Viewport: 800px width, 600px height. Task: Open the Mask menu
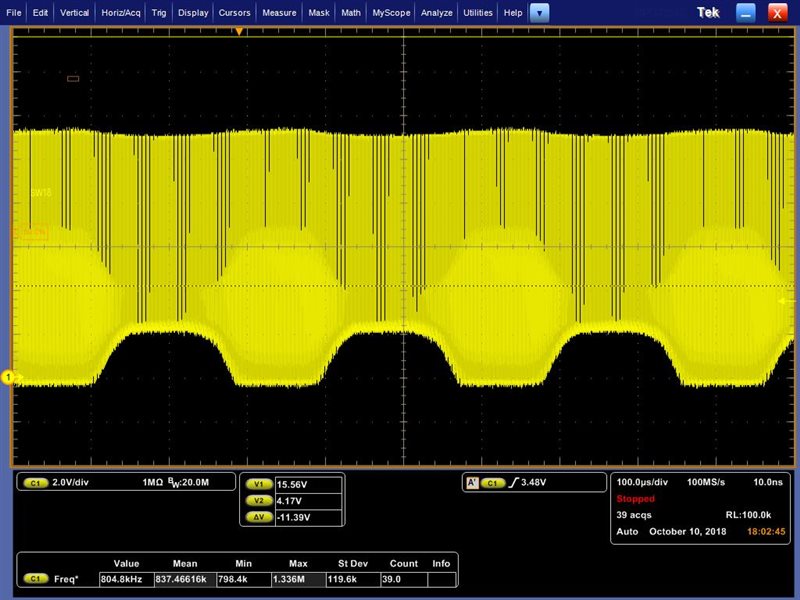click(x=319, y=13)
